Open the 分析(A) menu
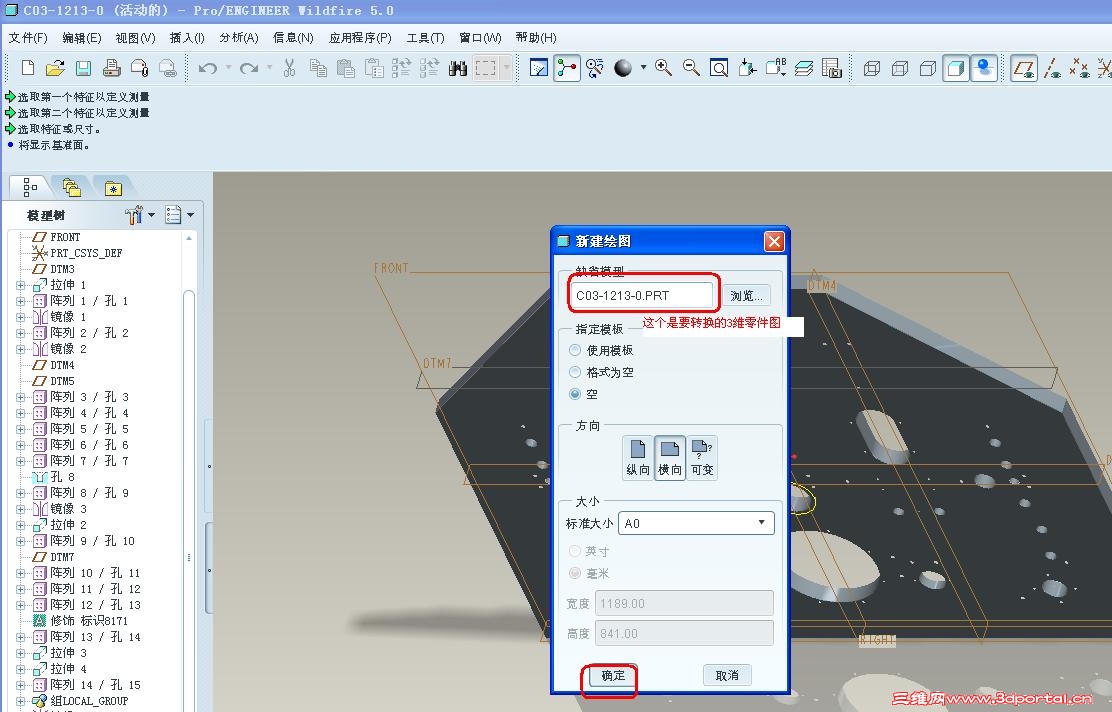Viewport: 1112px width, 712px height. coord(239,38)
